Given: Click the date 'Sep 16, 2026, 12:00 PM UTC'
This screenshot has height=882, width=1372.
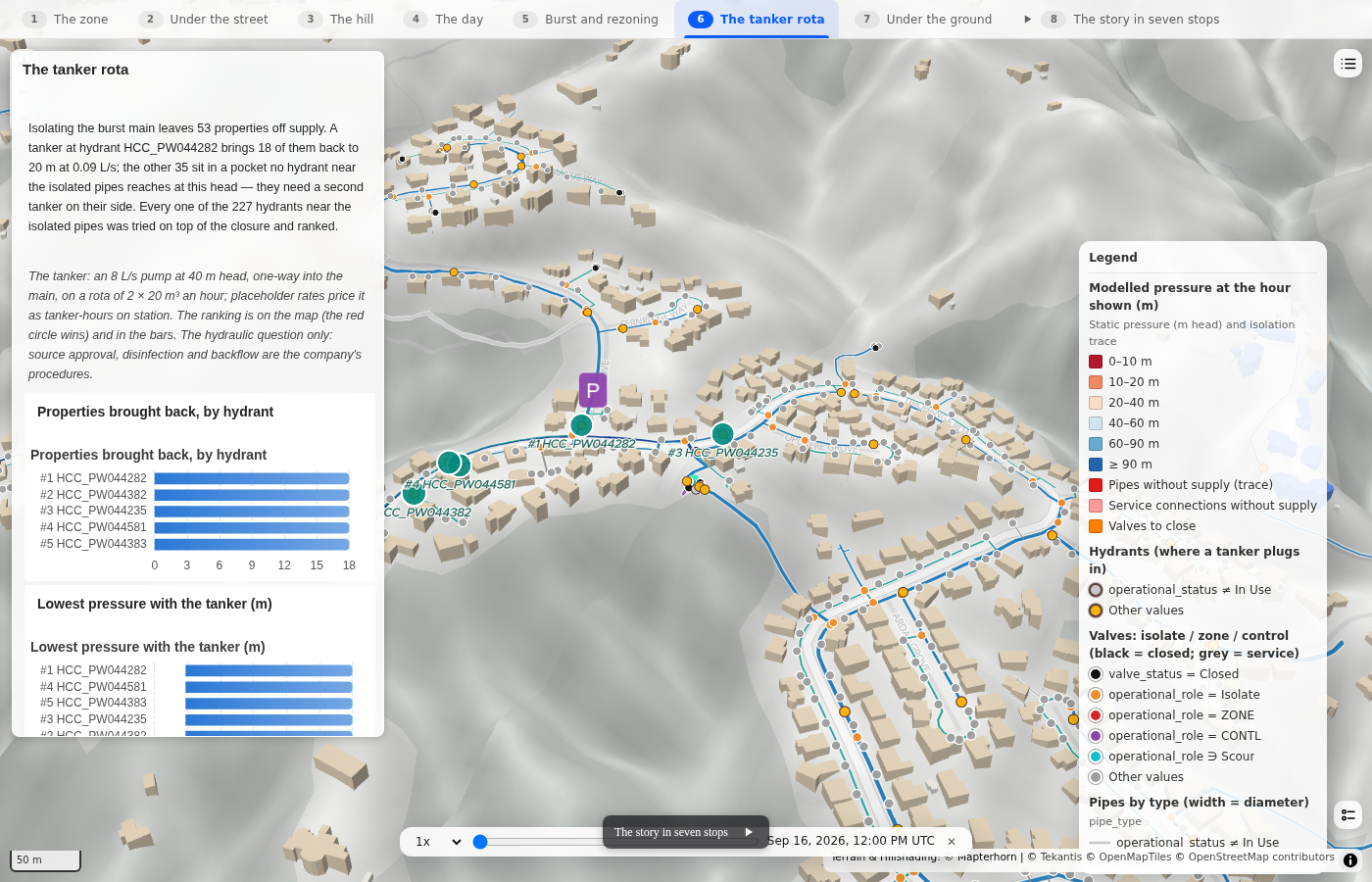Looking at the screenshot, I should pyautogui.click(x=851, y=841).
